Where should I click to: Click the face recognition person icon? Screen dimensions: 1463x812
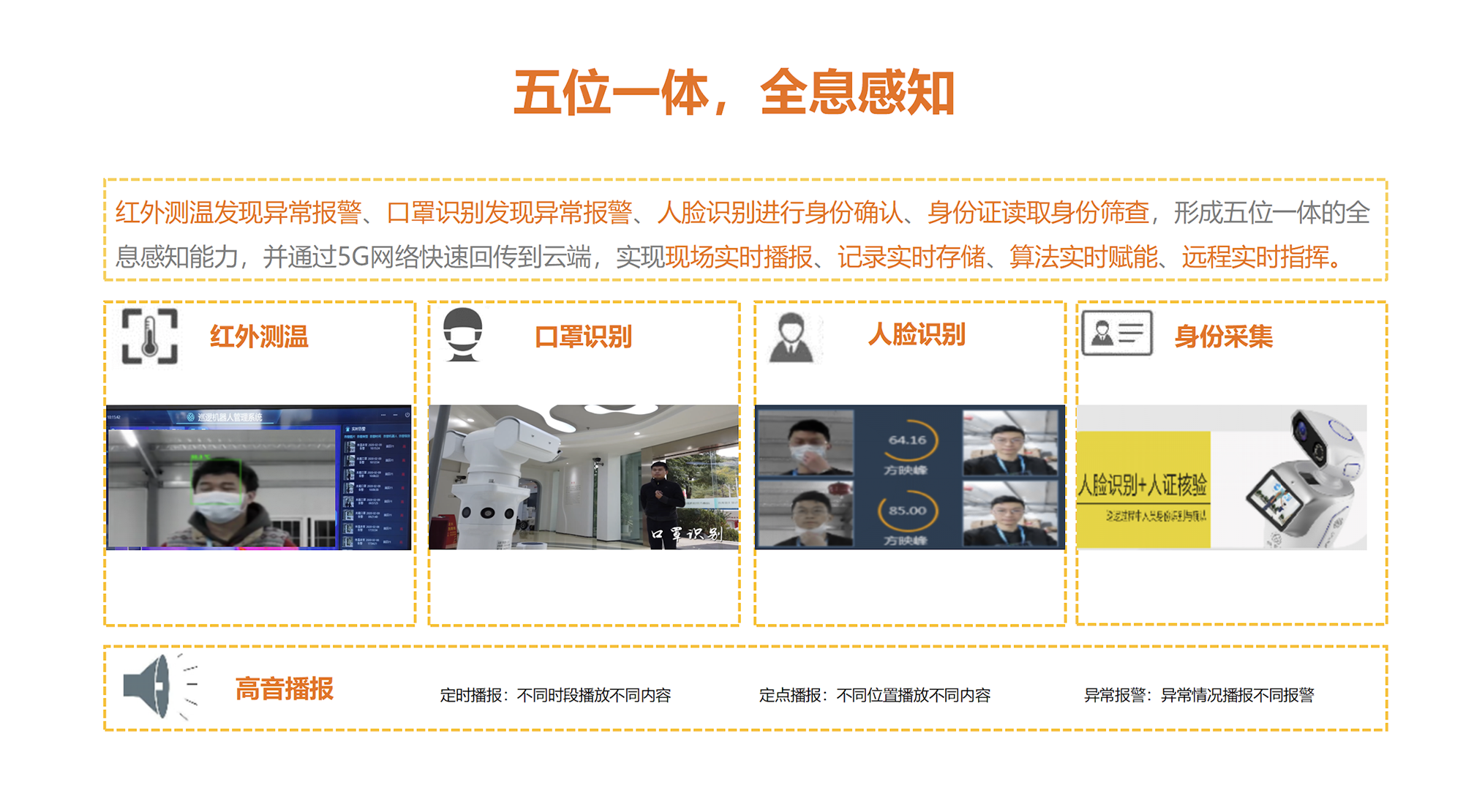[x=791, y=337]
